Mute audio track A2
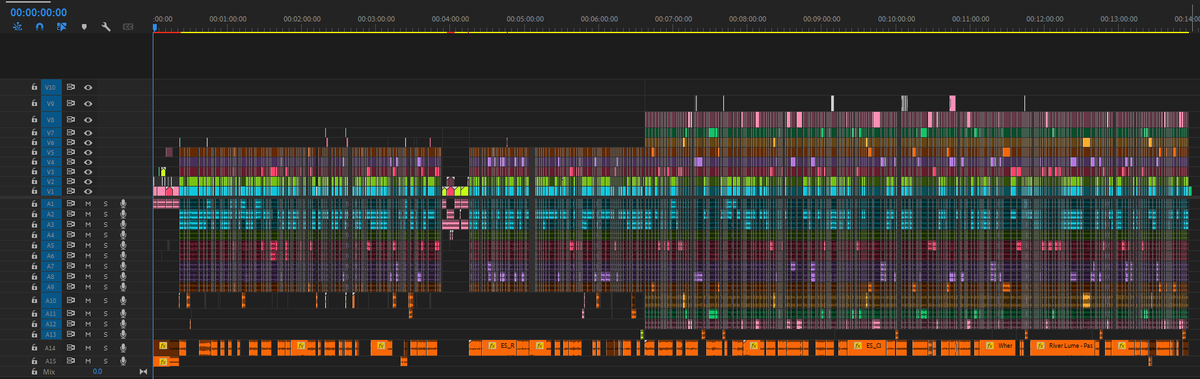Screen dimensions: 1200x379 tap(88, 214)
